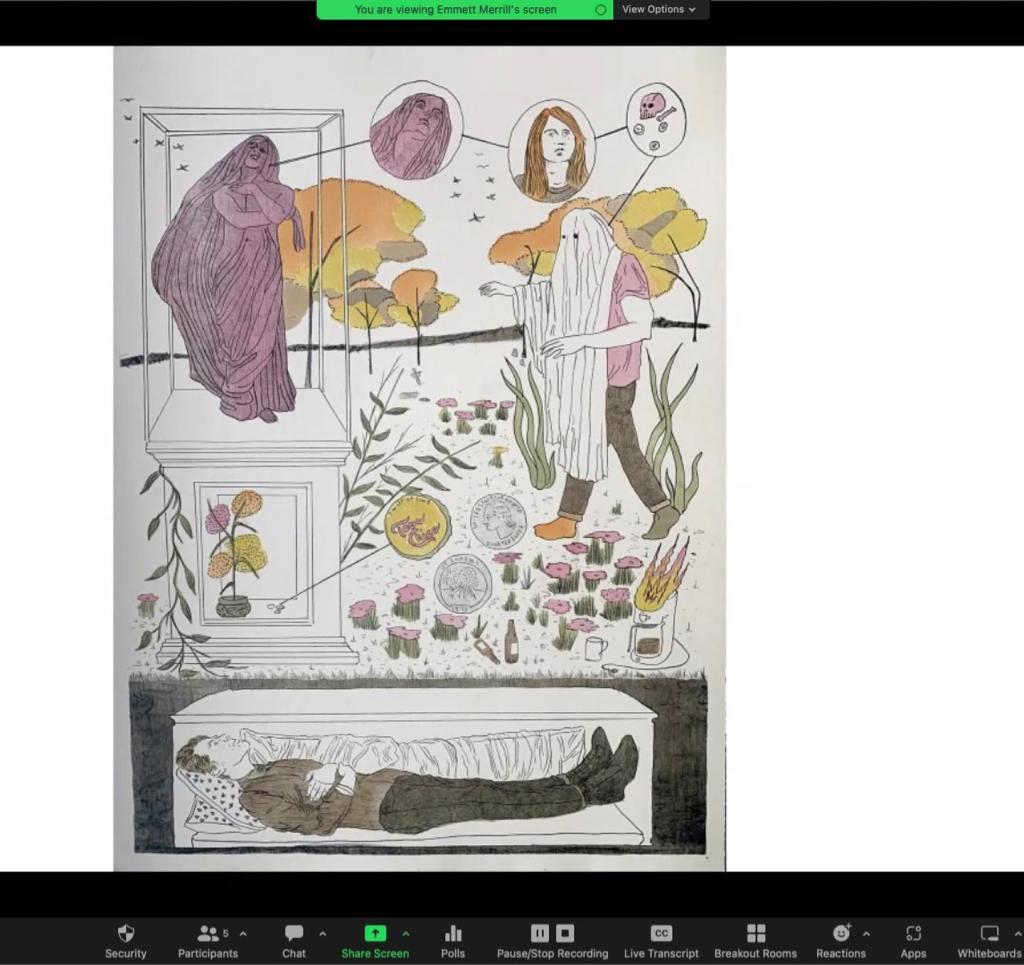Expand the Share Screen options arrow
Image resolution: width=1024 pixels, height=965 pixels.
(405, 933)
